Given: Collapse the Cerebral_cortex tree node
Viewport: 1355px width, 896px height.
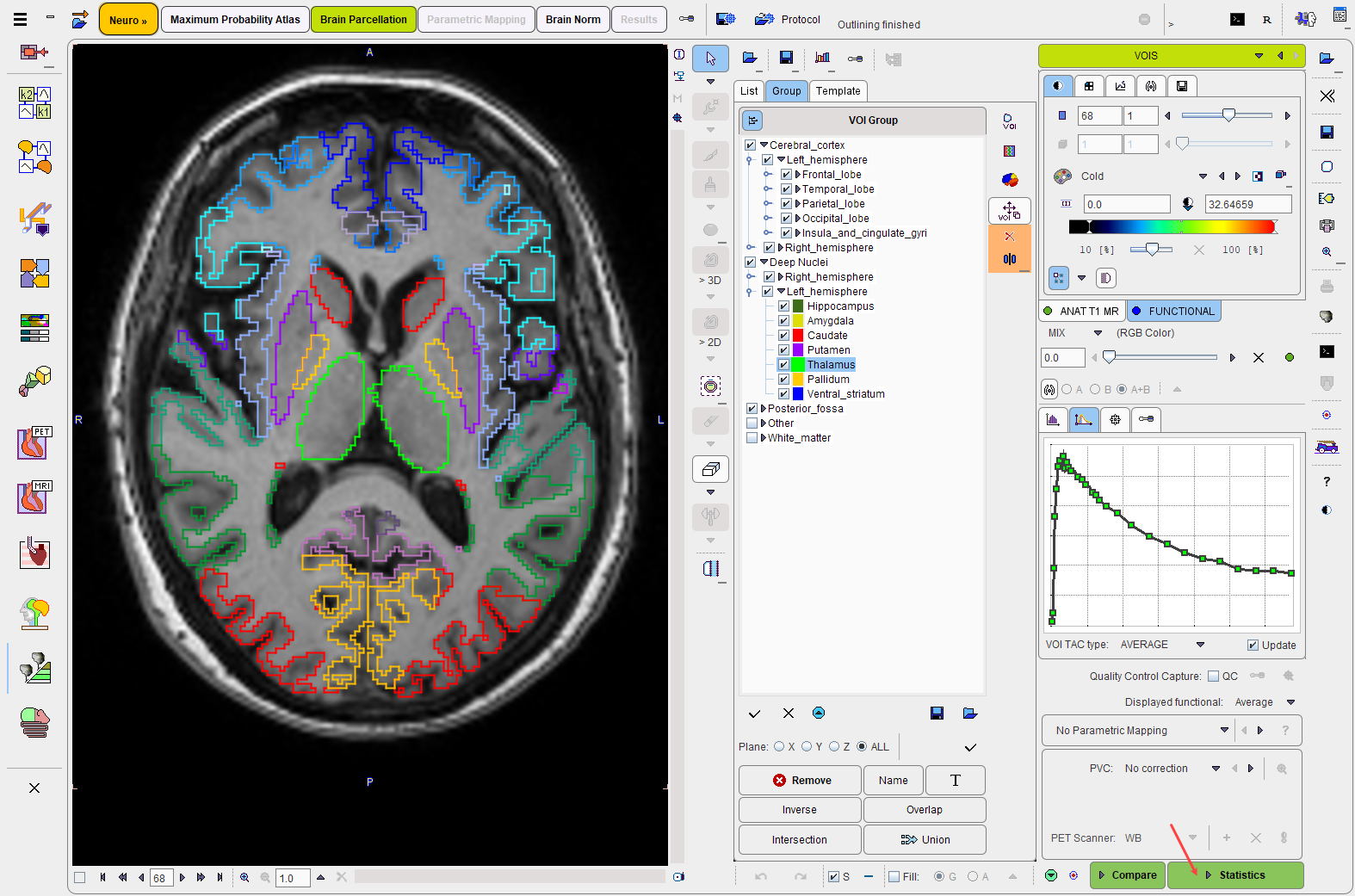Looking at the screenshot, I should point(764,145).
